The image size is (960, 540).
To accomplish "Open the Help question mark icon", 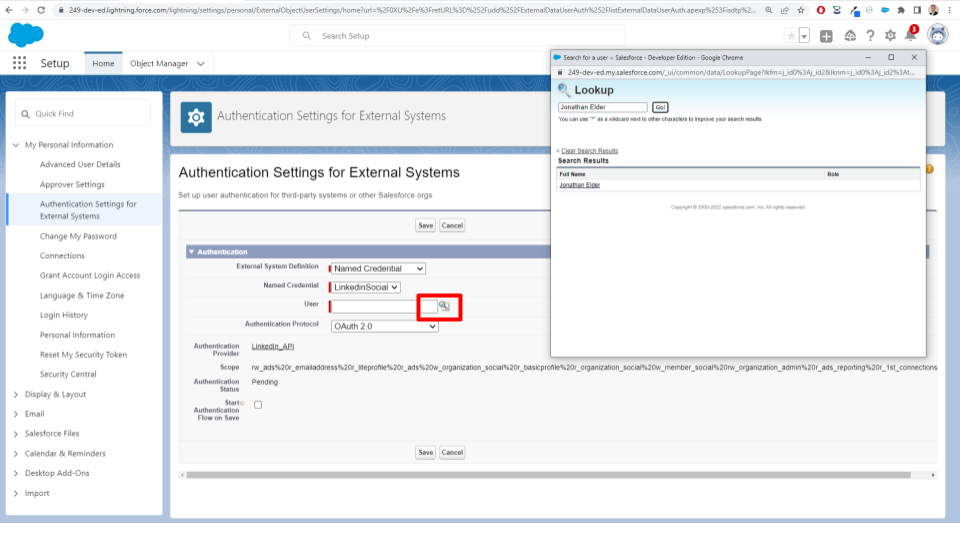I will pos(870,36).
